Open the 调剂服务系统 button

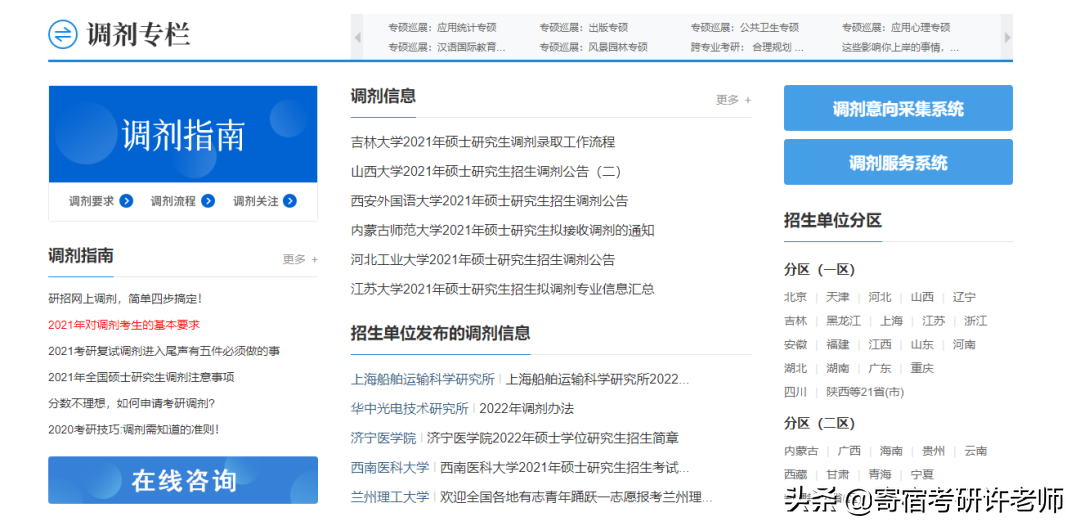[x=898, y=162]
